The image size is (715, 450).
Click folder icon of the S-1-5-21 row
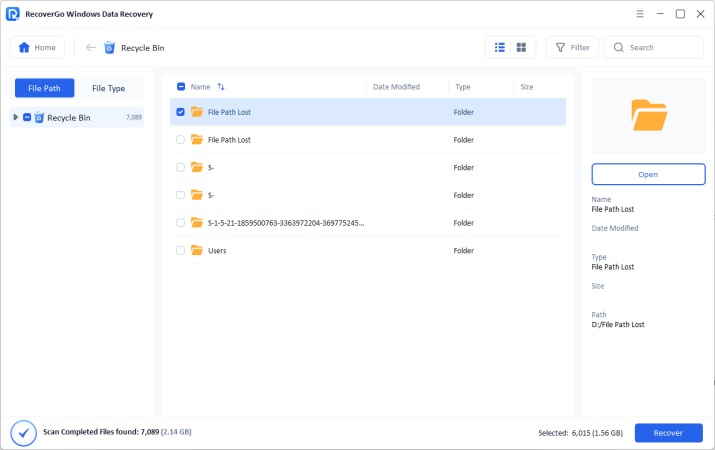(x=197, y=222)
